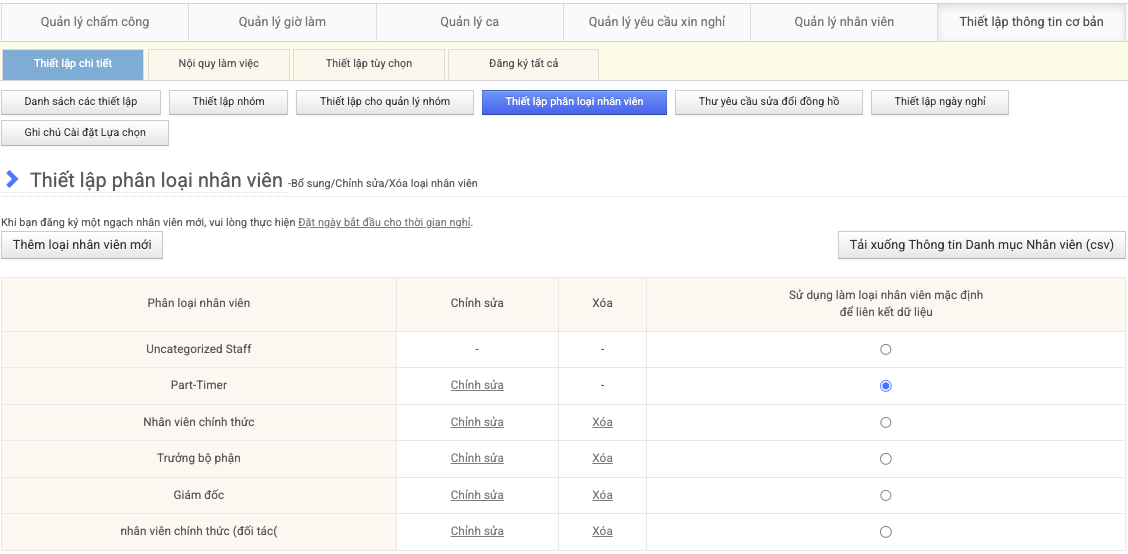
Task: Download Thông tin Danh mục Nhân viên csv
Action: 981,245
